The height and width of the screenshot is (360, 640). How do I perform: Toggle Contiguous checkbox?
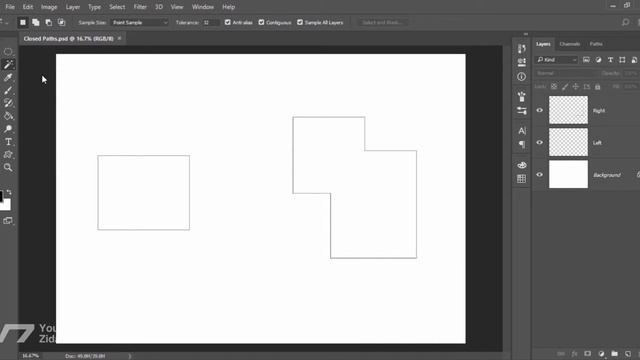pyautogui.click(x=261, y=22)
